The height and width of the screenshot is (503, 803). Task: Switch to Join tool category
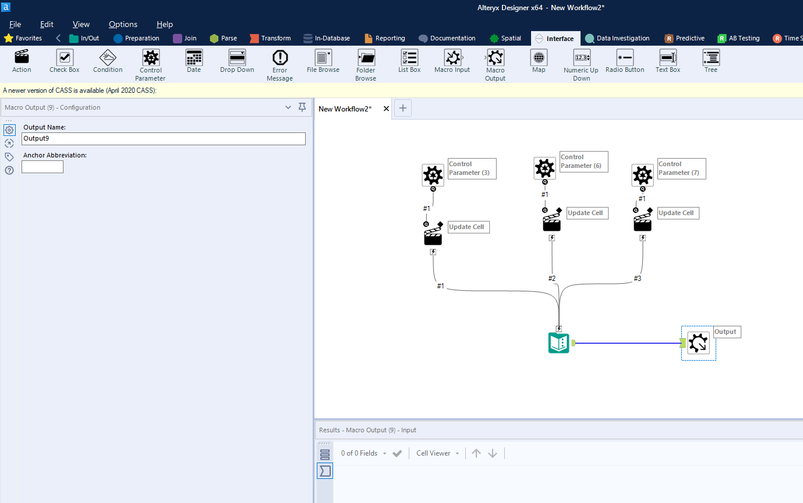[185, 38]
